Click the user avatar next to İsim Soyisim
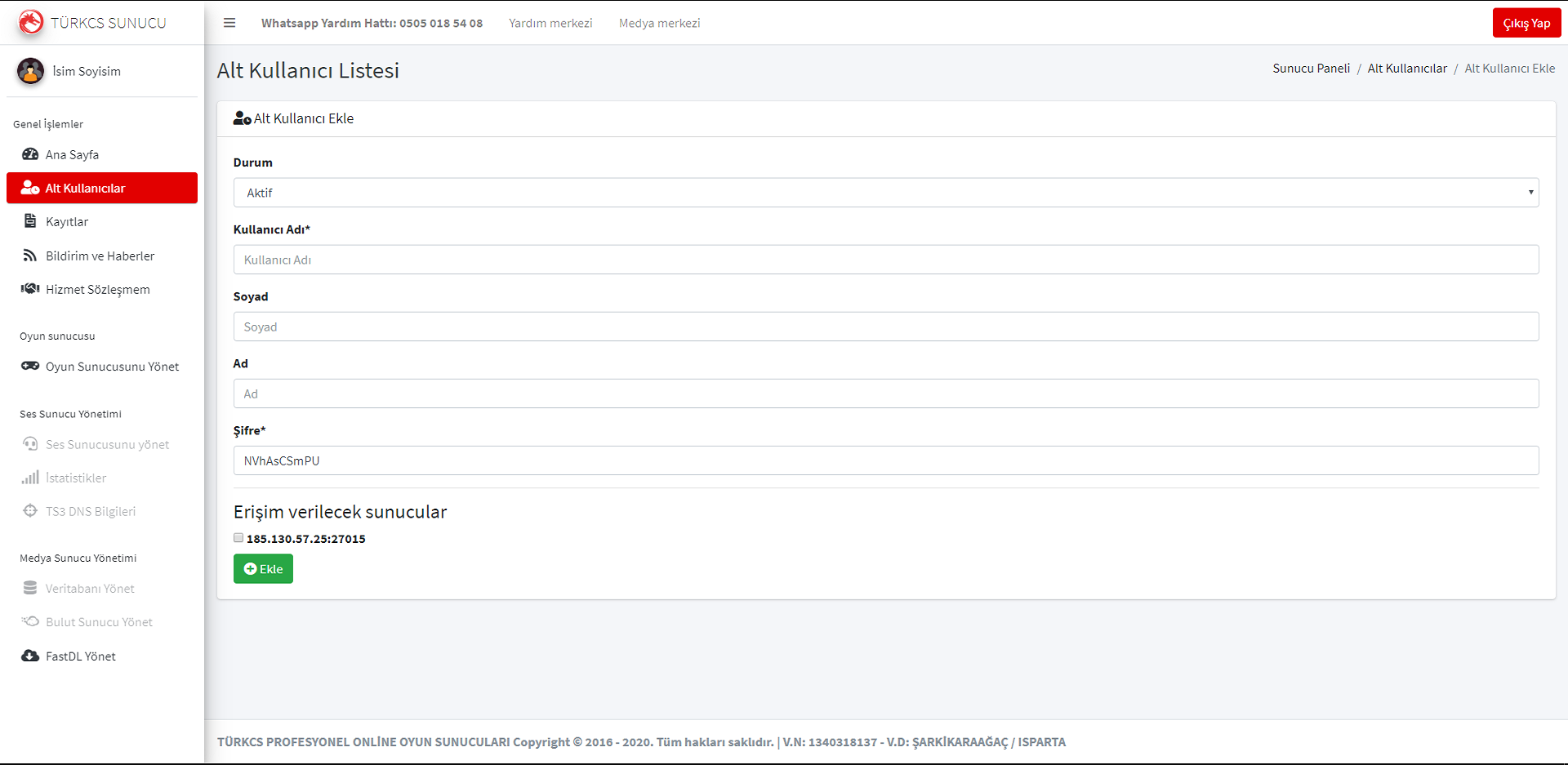 pos(31,71)
